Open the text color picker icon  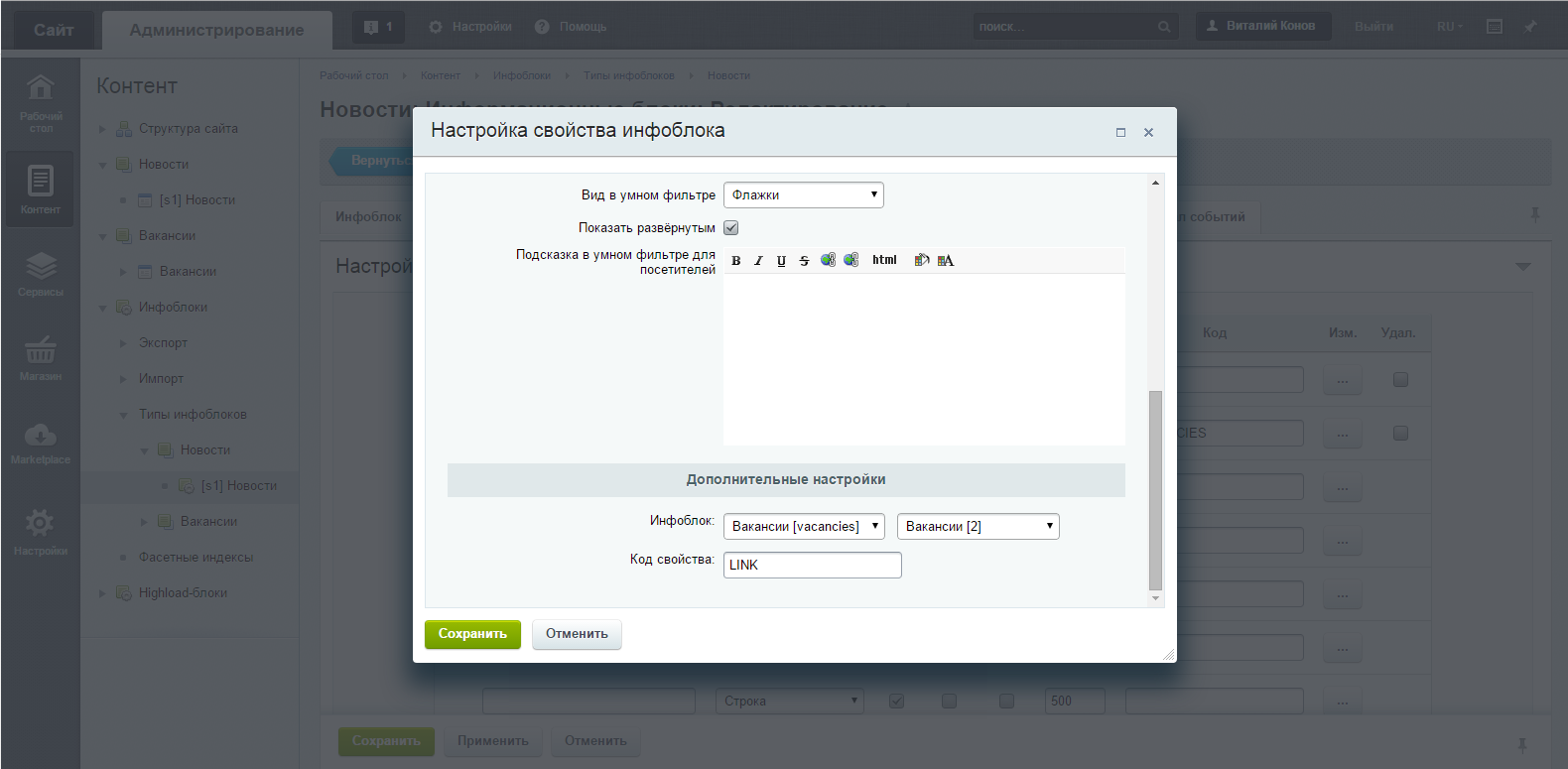[x=946, y=260]
